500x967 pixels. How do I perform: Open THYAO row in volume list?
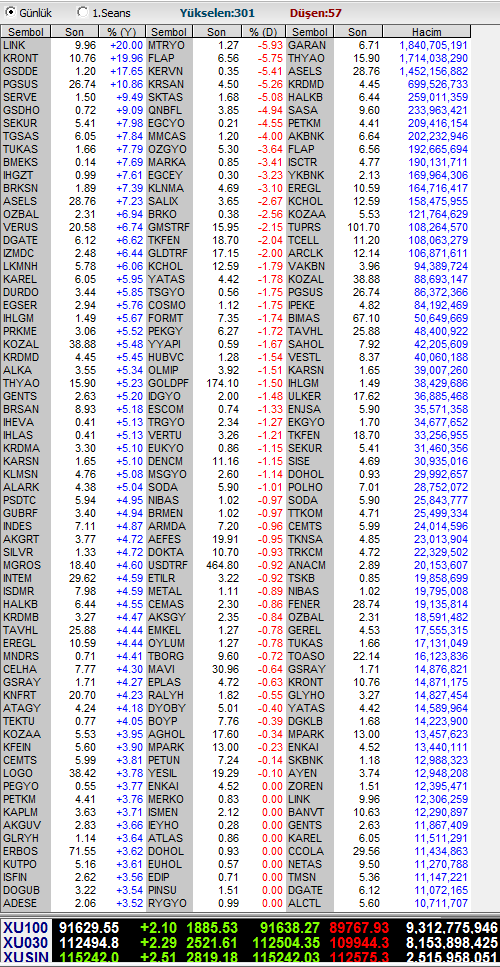[378, 58]
